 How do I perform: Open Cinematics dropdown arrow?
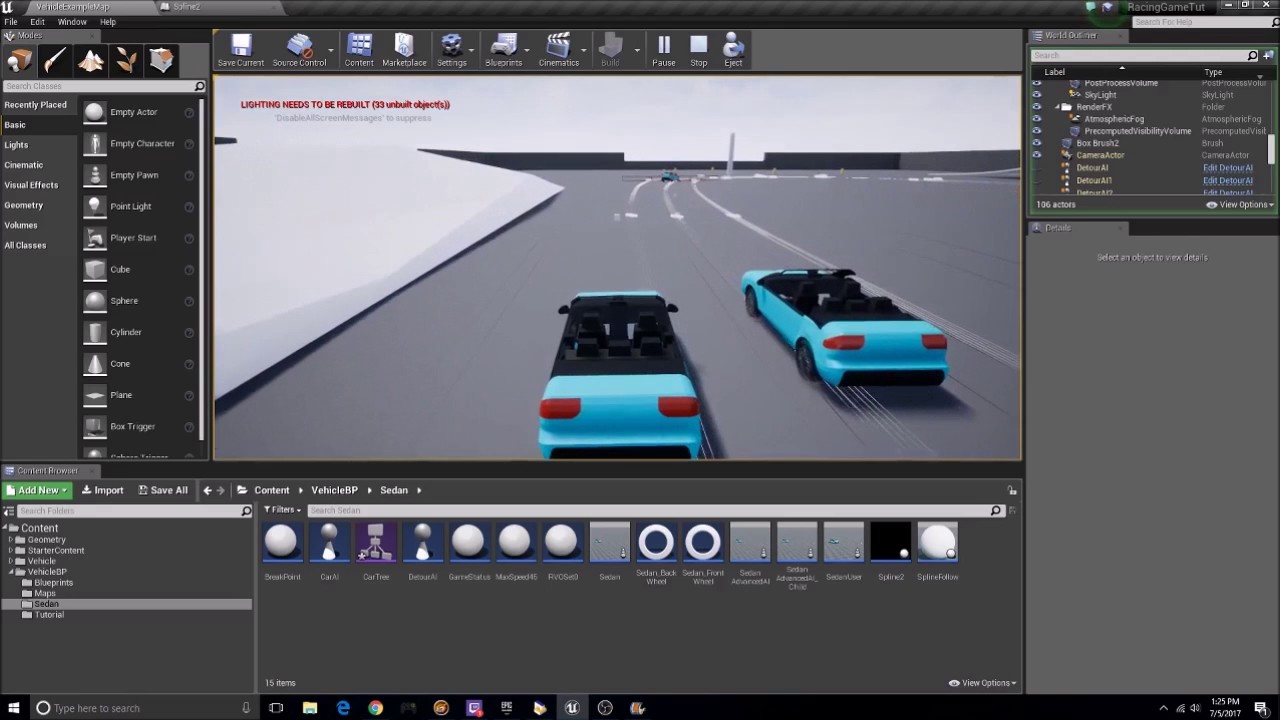click(x=584, y=50)
